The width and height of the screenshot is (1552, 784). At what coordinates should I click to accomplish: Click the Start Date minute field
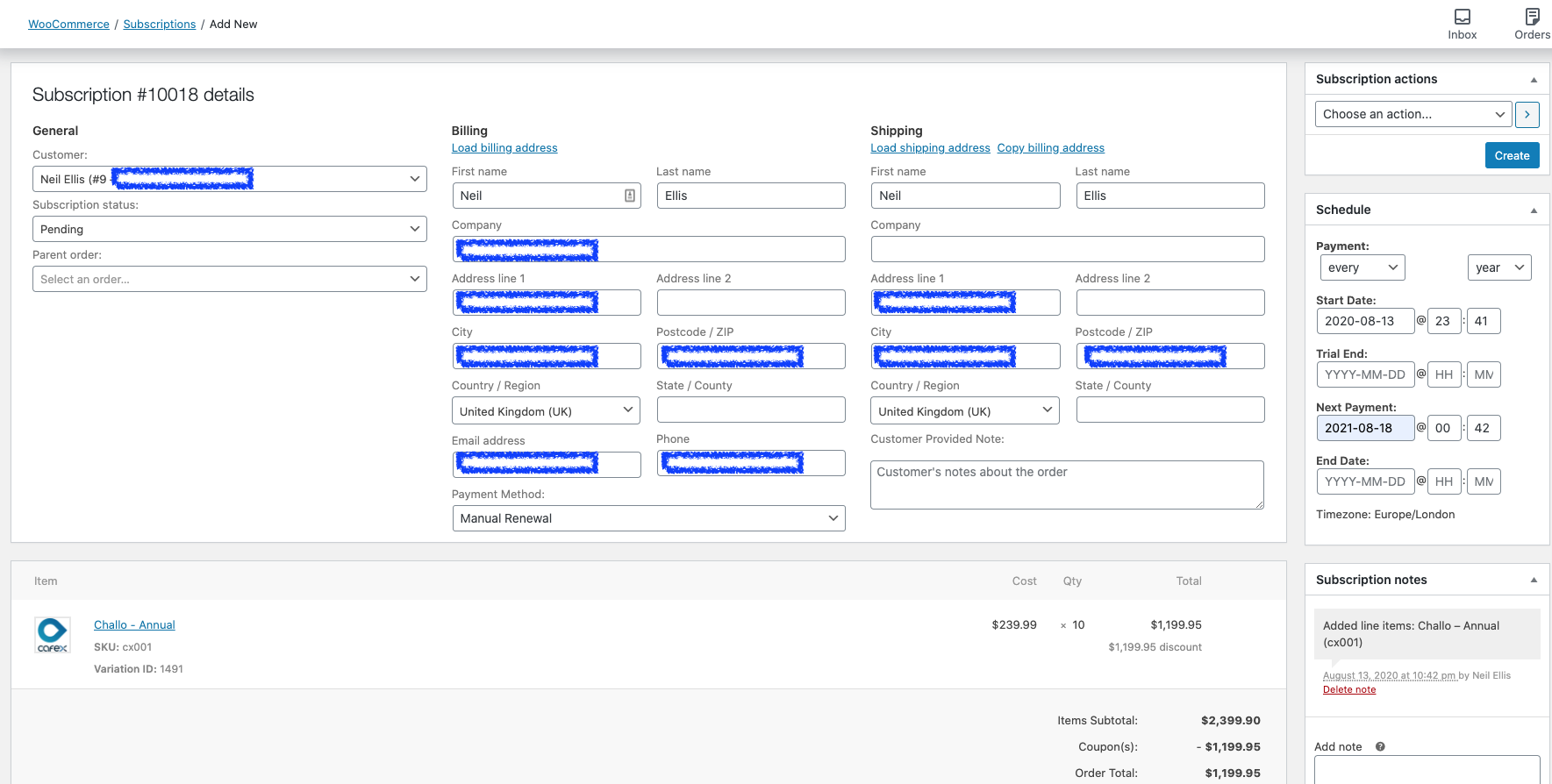[x=1484, y=321]
